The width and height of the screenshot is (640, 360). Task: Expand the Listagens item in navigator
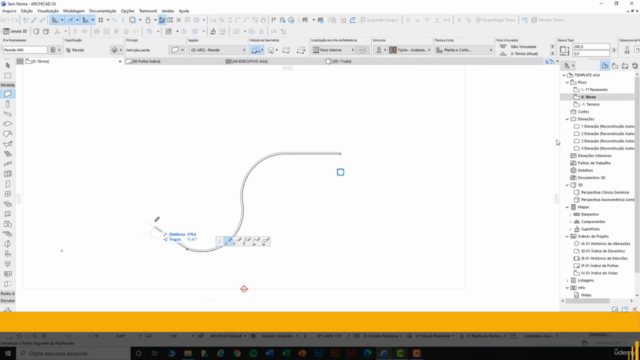567,281
